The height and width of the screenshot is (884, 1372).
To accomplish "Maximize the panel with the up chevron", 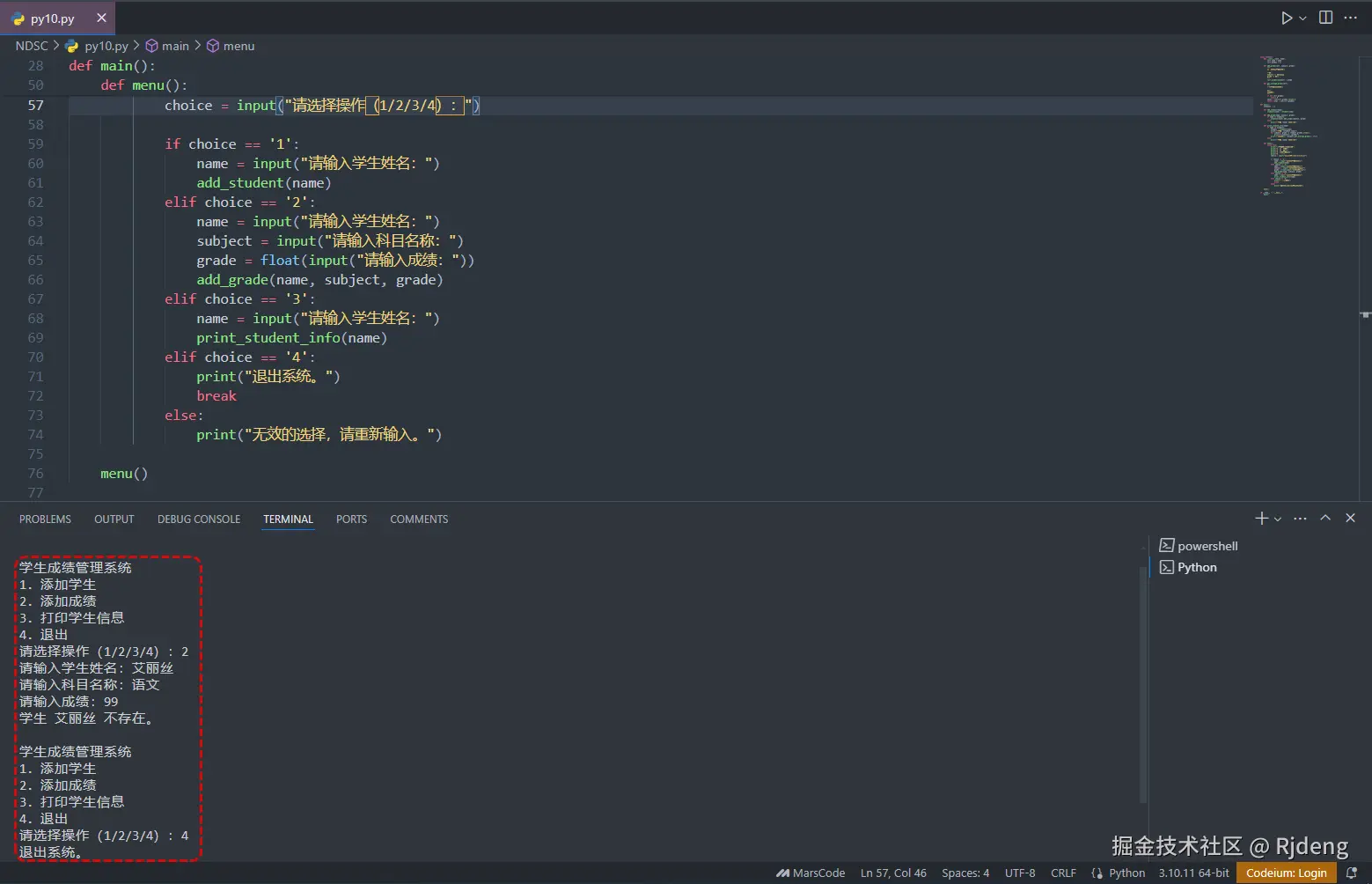I will click(x=1325, y=519).
